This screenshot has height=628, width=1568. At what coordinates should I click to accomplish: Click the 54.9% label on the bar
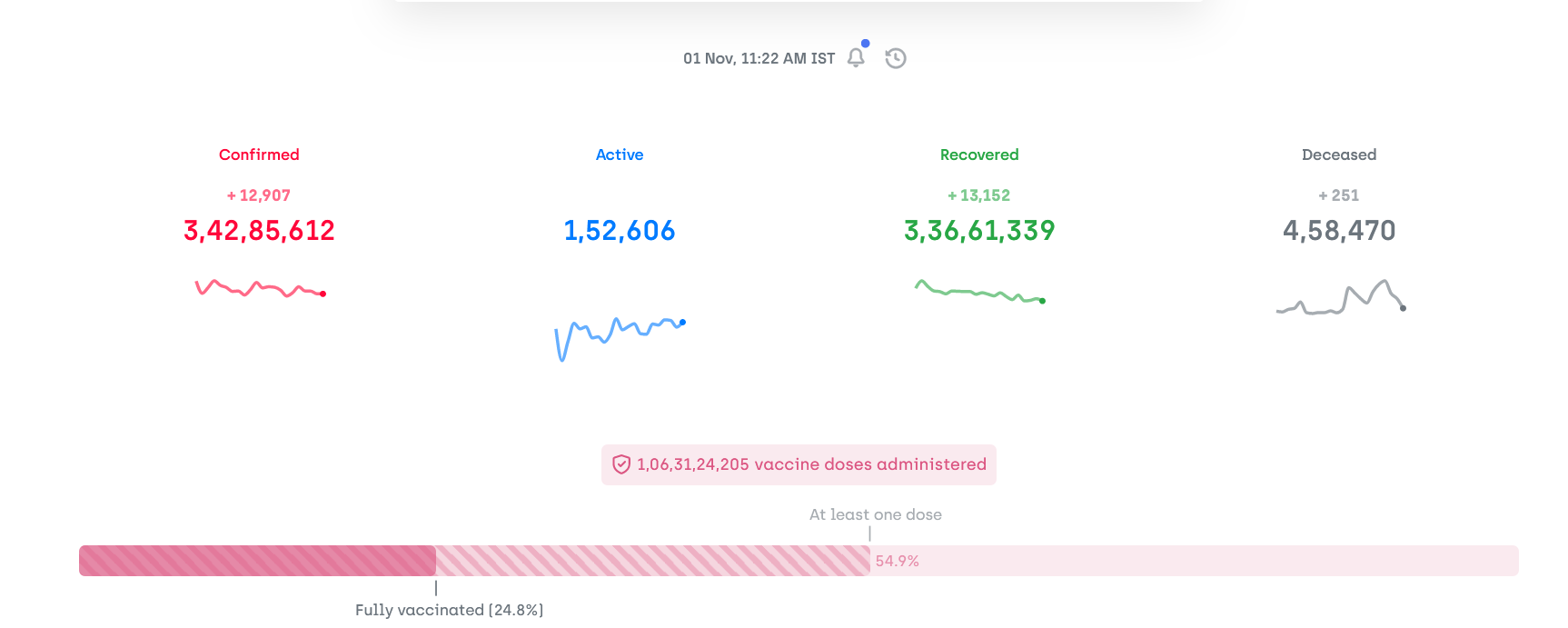898,562
